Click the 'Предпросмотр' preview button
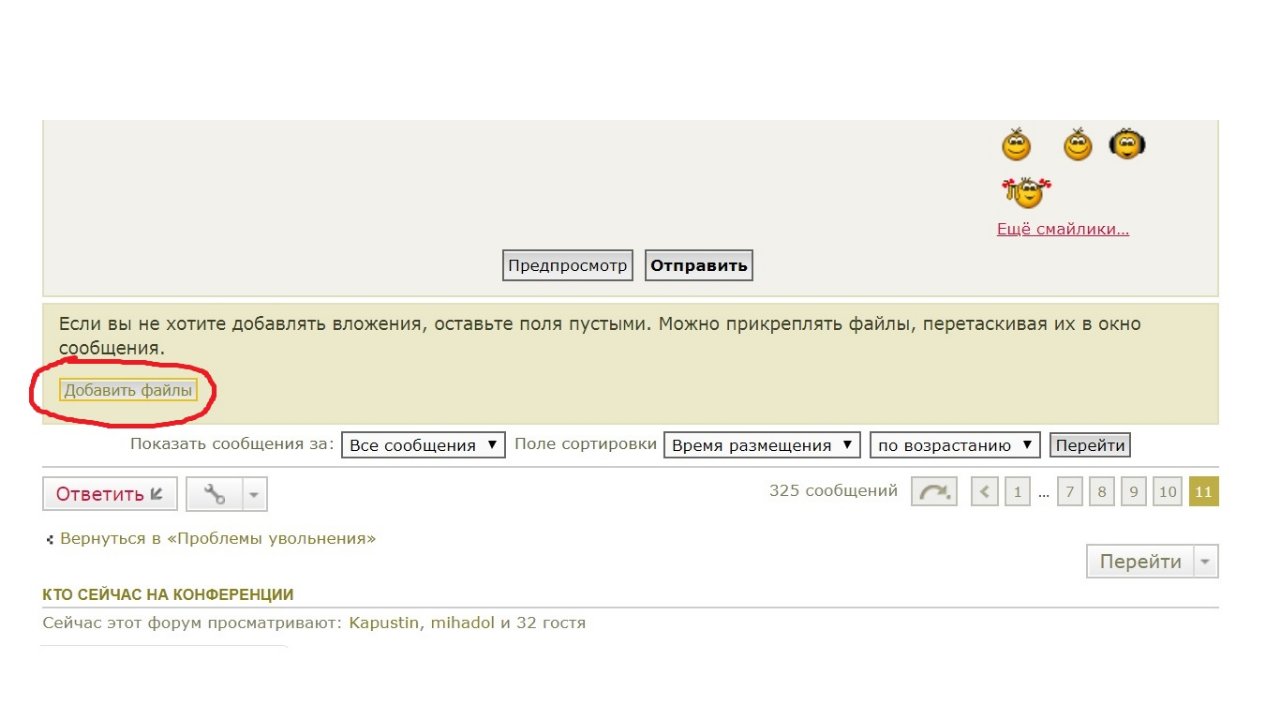Viewport: 1280px width, 720px height. coord(567,266)
